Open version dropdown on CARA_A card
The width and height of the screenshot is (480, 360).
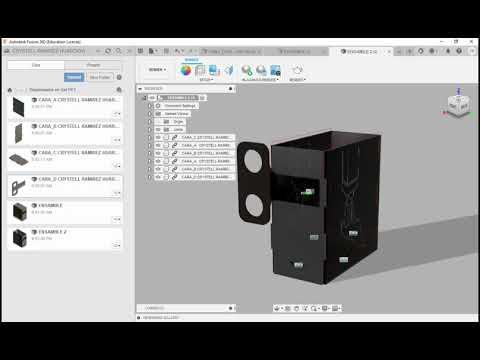pyautogui.click(x=116, y=114)
